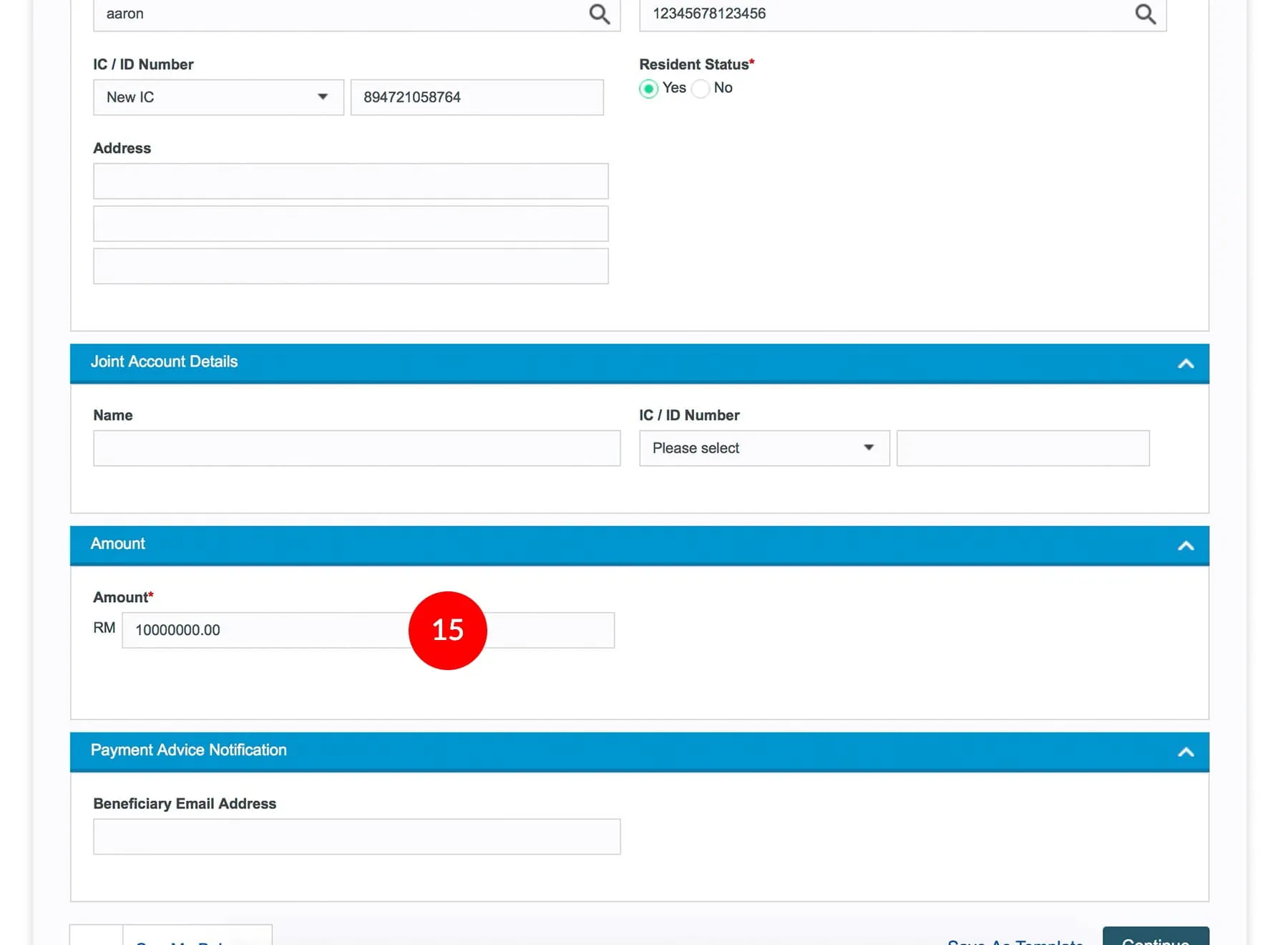Click the IC number field showing 894721058764
Screen dimensions: 1288x945
pos(477,97)
